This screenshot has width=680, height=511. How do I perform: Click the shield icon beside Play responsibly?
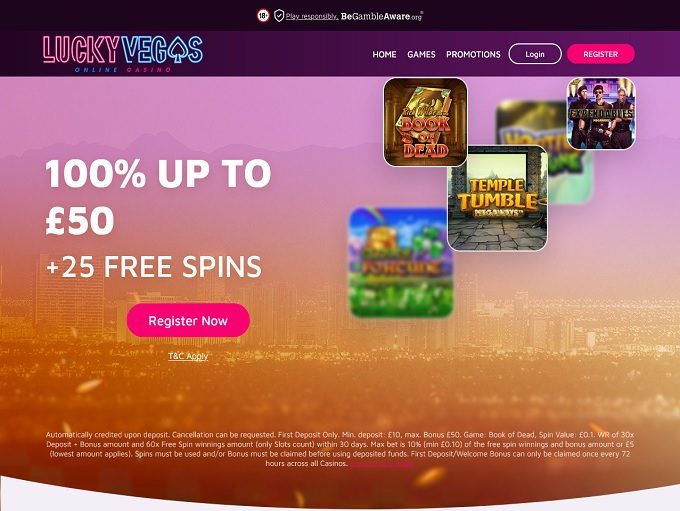pyautogui.click(x=279, y=16)
